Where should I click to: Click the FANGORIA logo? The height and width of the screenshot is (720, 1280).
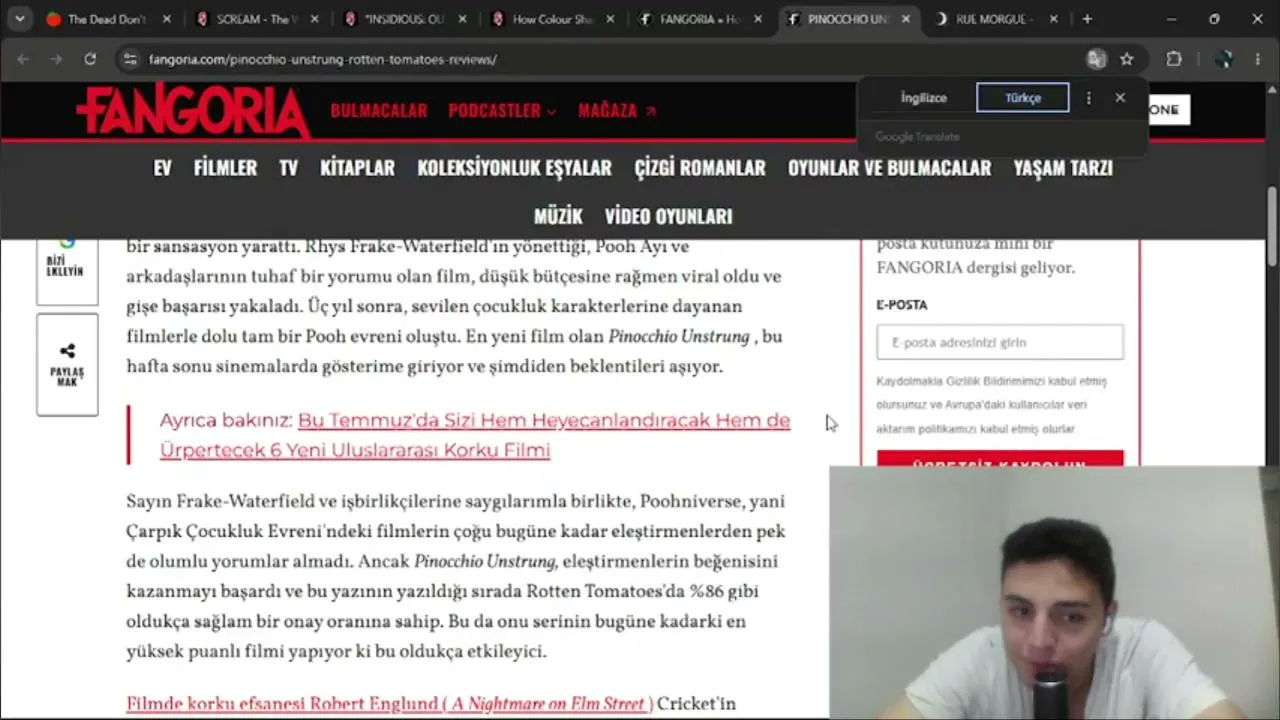(x=193, y=110)
